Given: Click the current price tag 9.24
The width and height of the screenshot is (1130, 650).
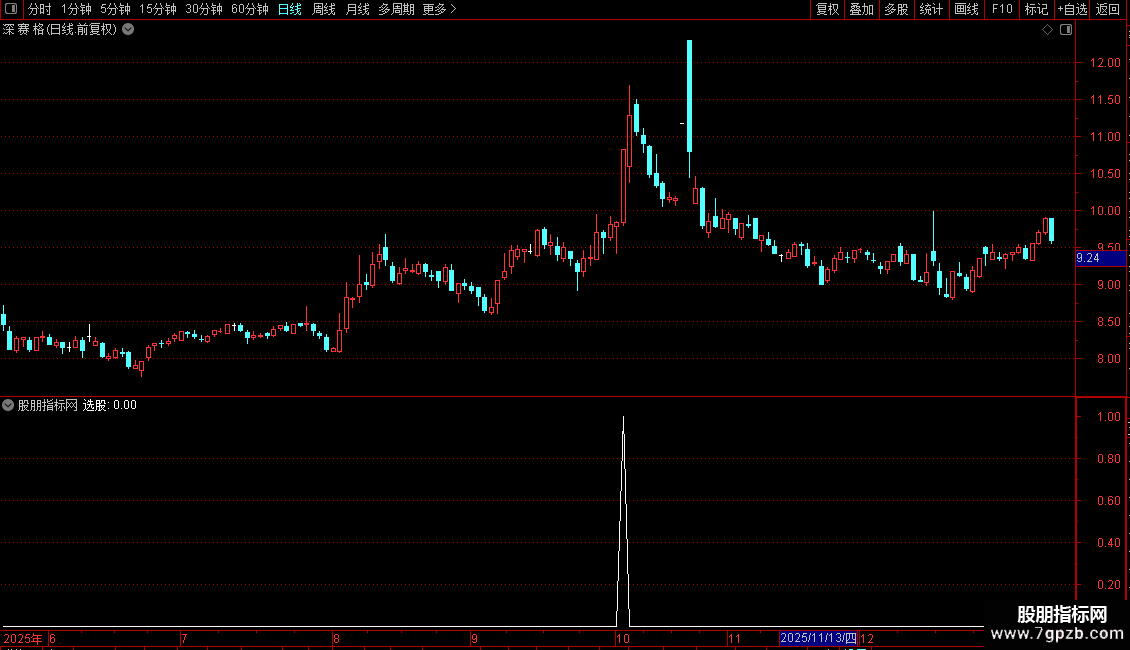Looking at the screenshot, I should (x=1100, y=258).
